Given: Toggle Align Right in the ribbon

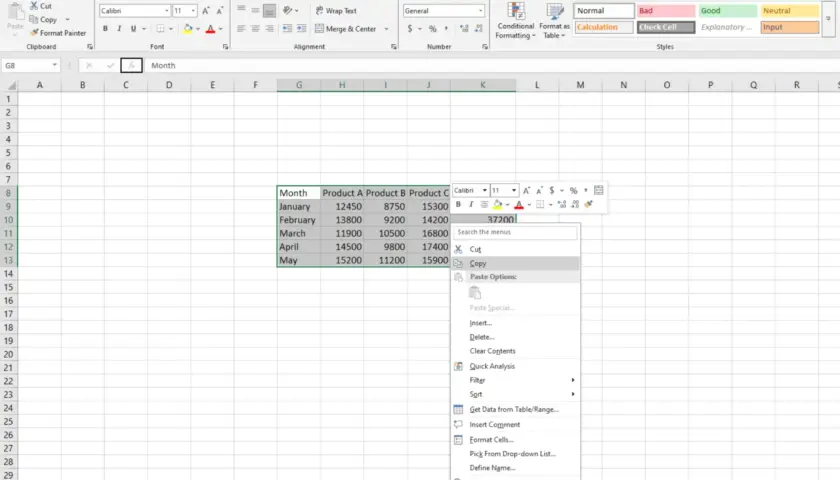Looking at the screenshot, I should click(x=269, y=28).
